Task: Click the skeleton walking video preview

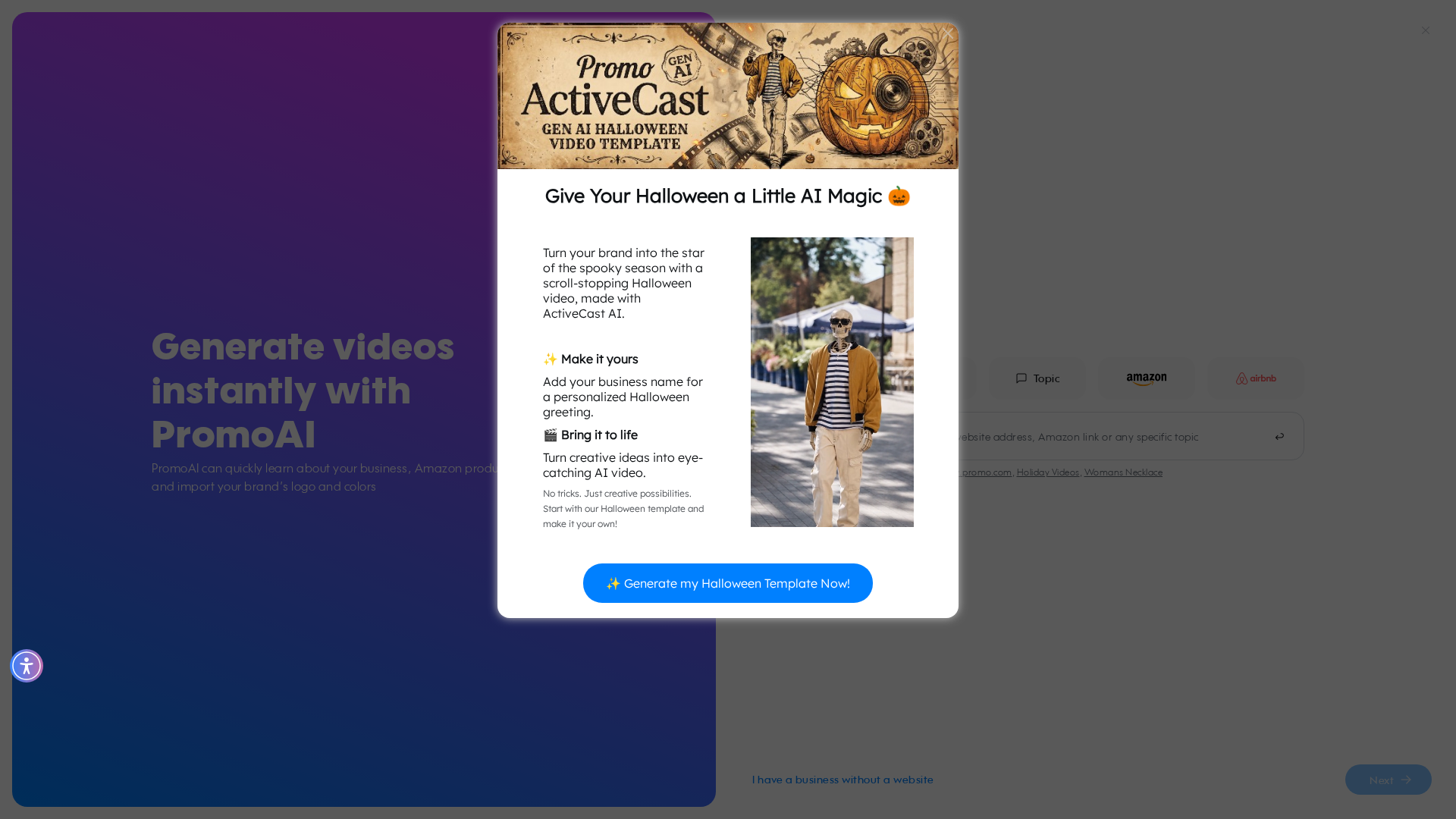Action: click(x=832, y=382)
